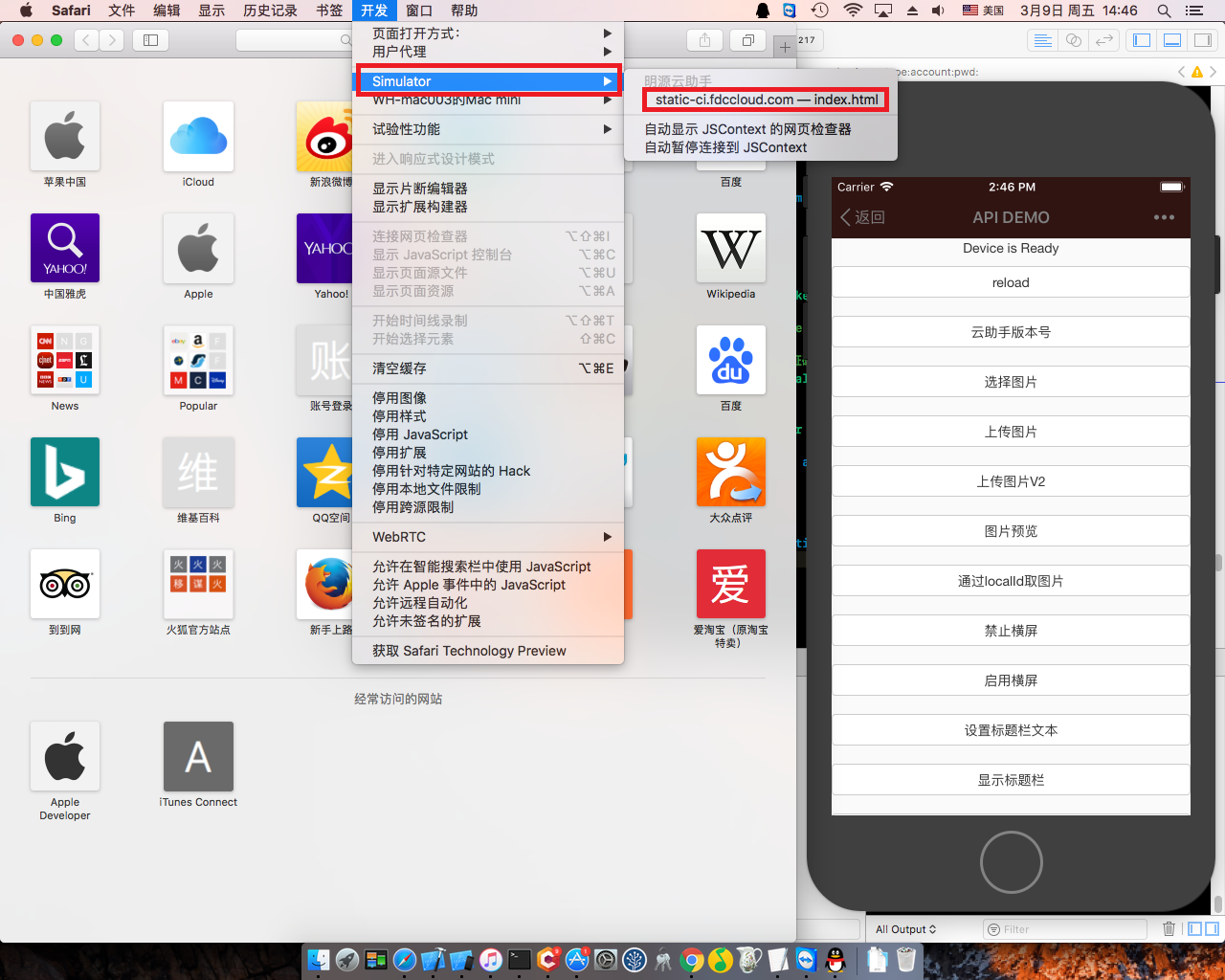The width and height of the screenshot is (1225, 980).
Task: Clear the Xcode console with trash icon
Action: (1169, 928)
